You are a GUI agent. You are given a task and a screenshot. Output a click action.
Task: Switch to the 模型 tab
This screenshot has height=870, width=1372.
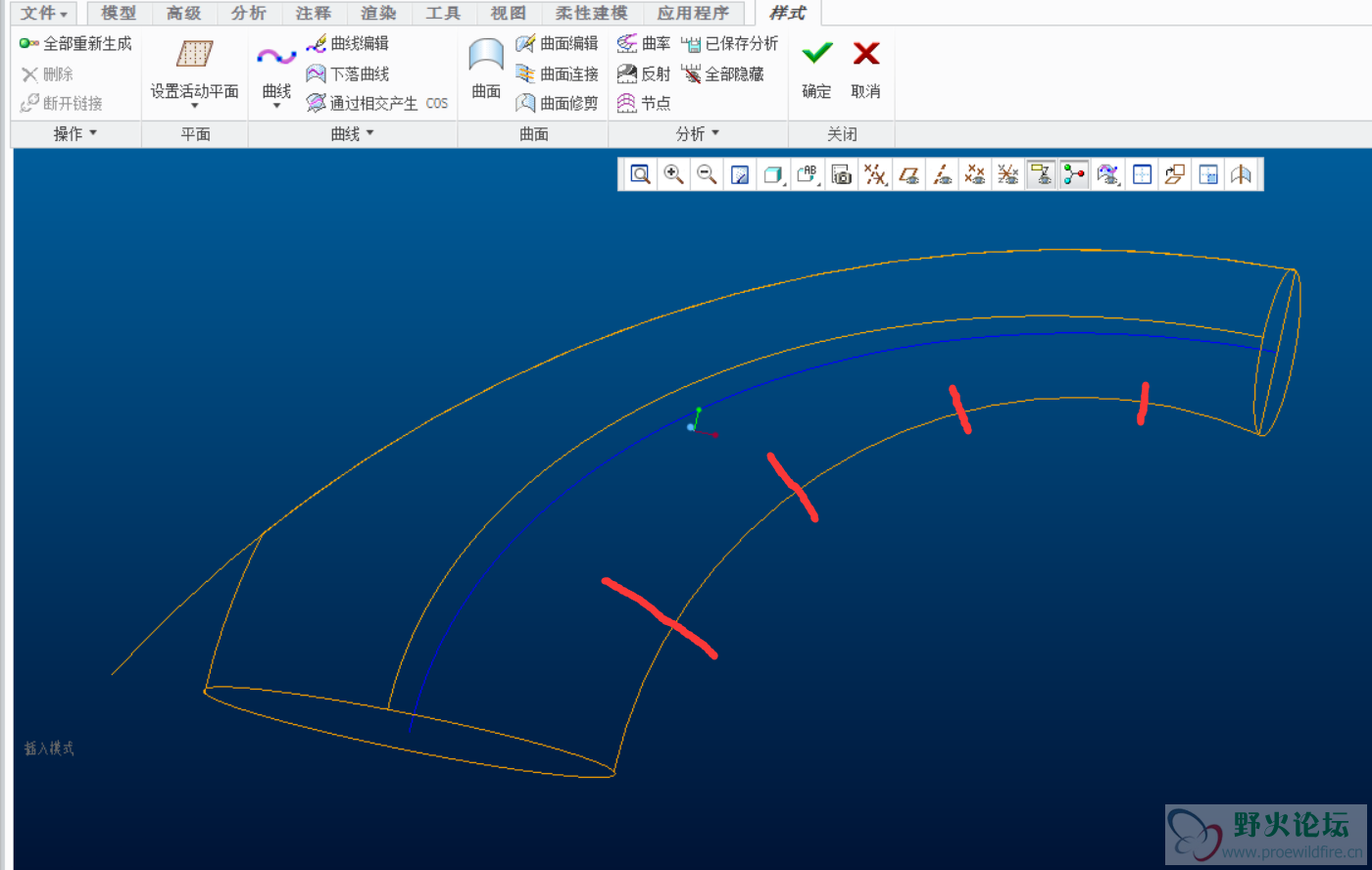click(x=119, y=13)
